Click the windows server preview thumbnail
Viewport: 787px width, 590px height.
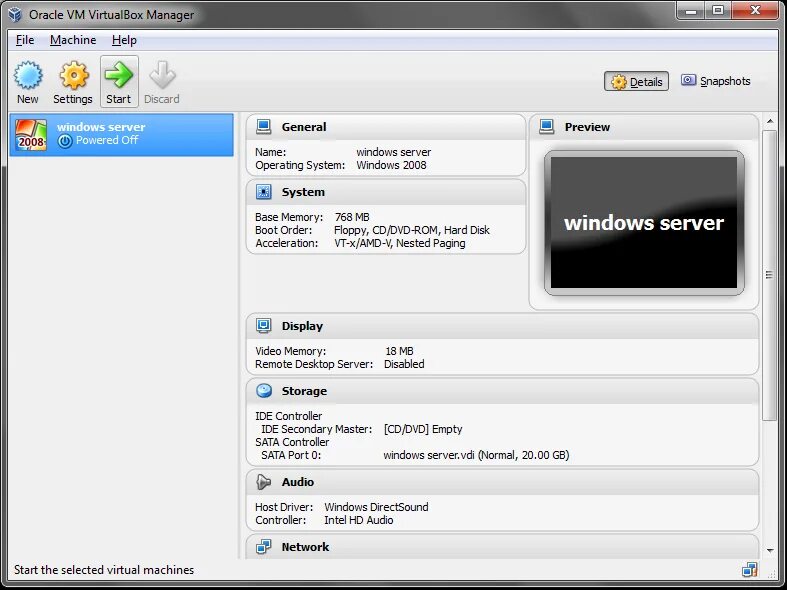click(x=644, y=223)
